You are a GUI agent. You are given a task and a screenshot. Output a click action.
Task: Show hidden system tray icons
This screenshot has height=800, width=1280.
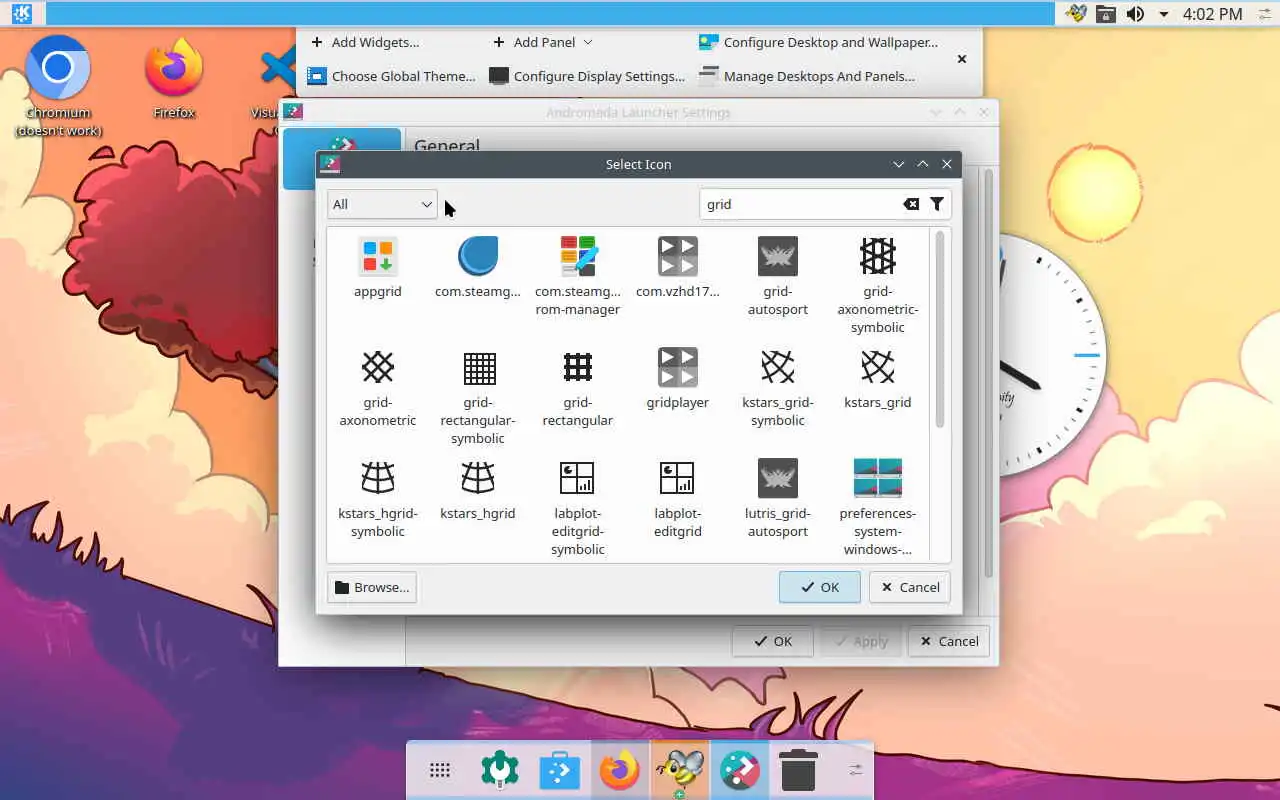point(1164,14)
